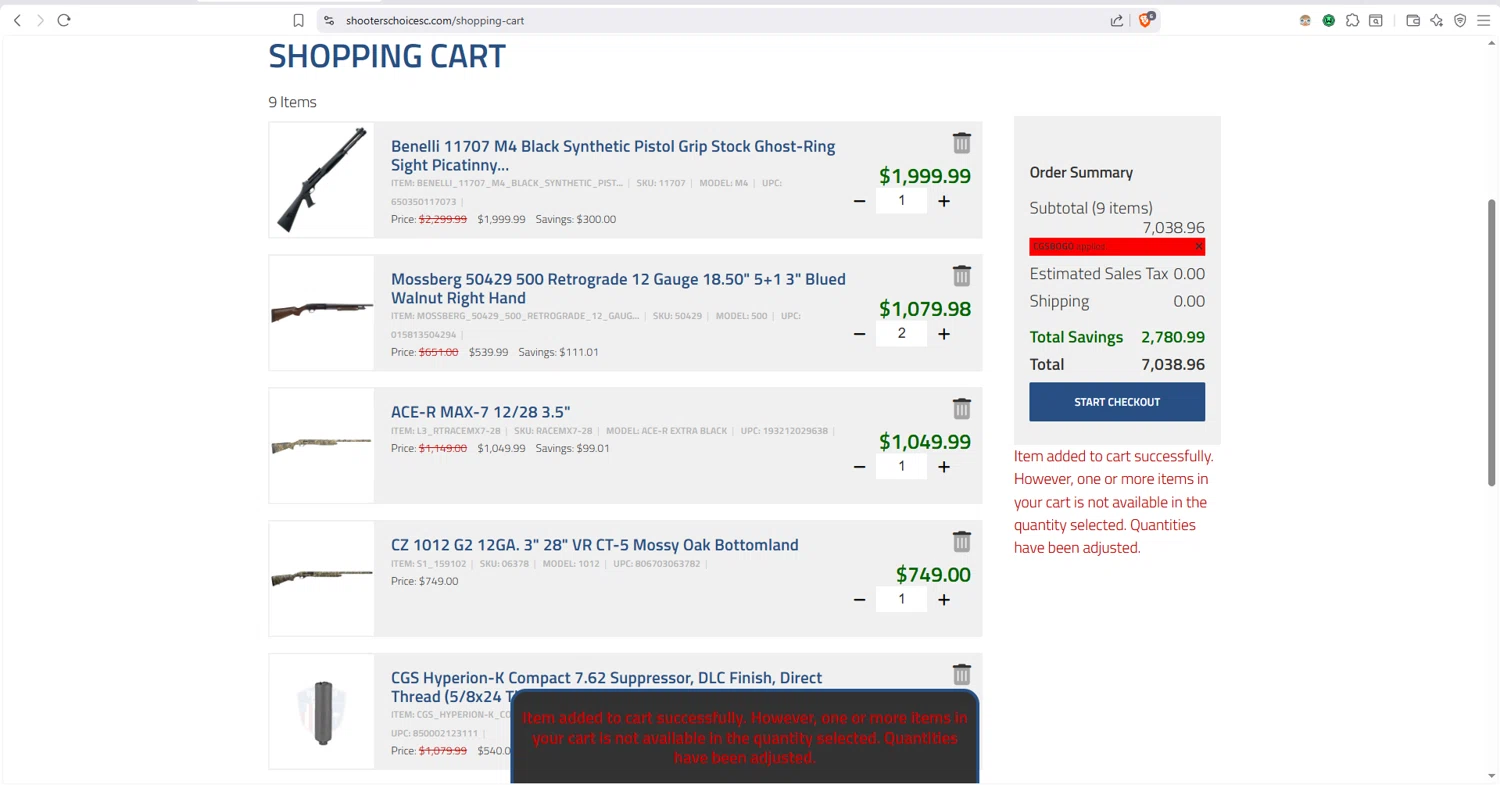
Task: Increase Benelli M4 quantity
Action: [944, 201]
